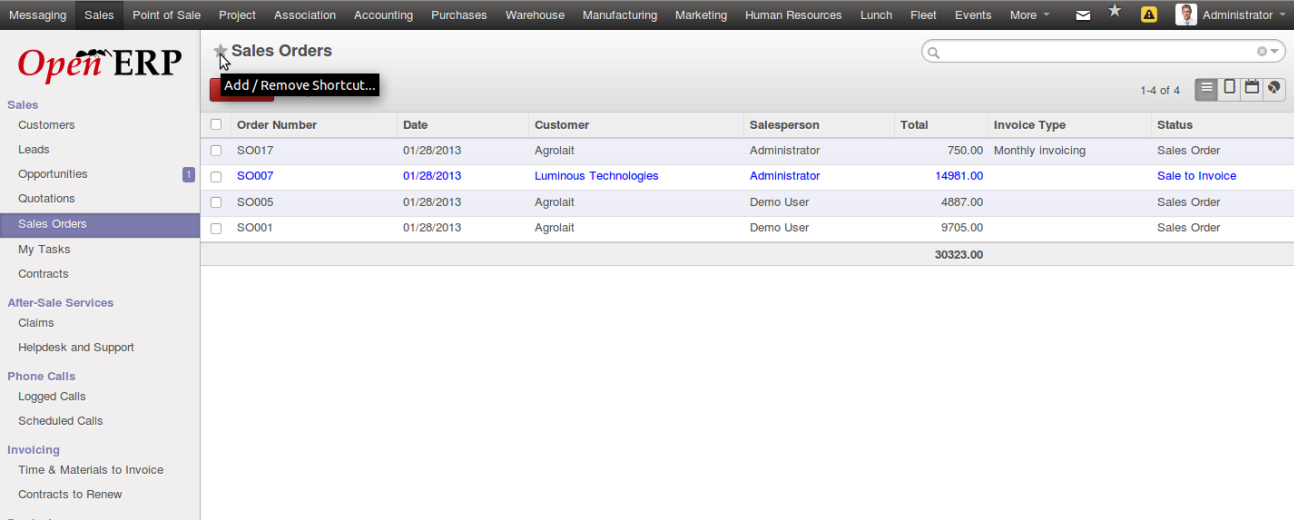Click the Monthly invoicing cell
Viewport: 1294px width, 520px height.
1040,151
